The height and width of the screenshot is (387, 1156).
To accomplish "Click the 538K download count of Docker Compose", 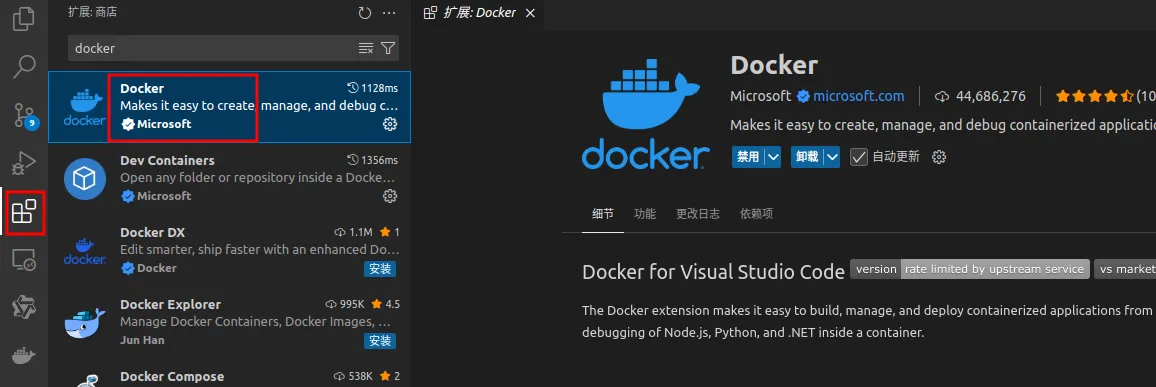I will point(353,376).
